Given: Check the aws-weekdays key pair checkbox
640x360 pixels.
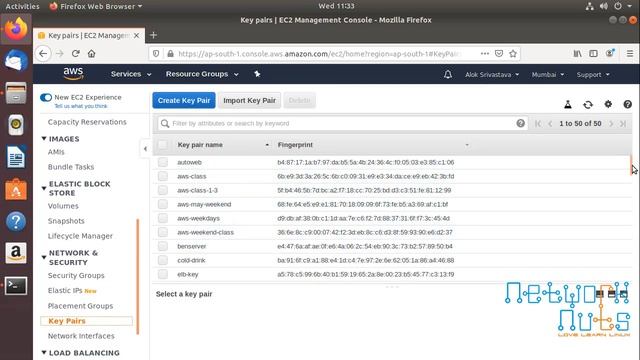Looking at the screenshot, I should (163, 218).
